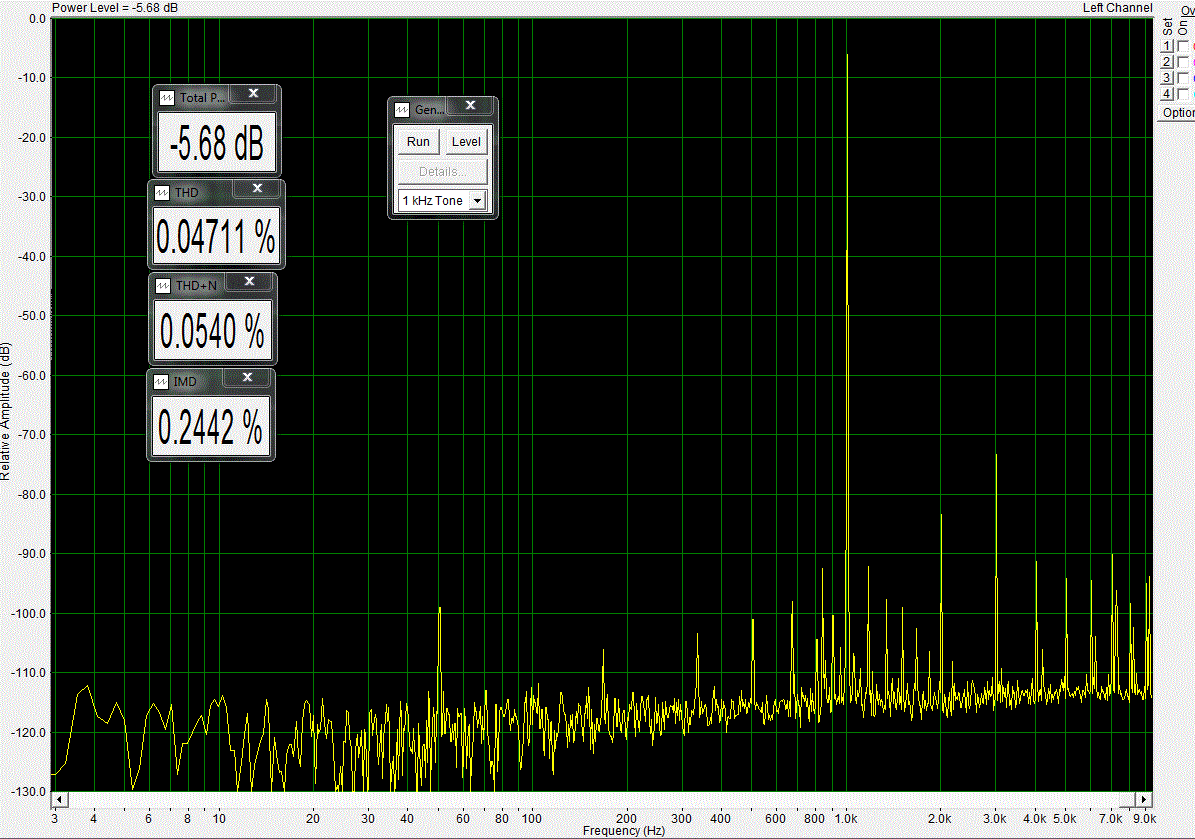
Task: Click the THD+N window title text
Action: click(197, 286)
